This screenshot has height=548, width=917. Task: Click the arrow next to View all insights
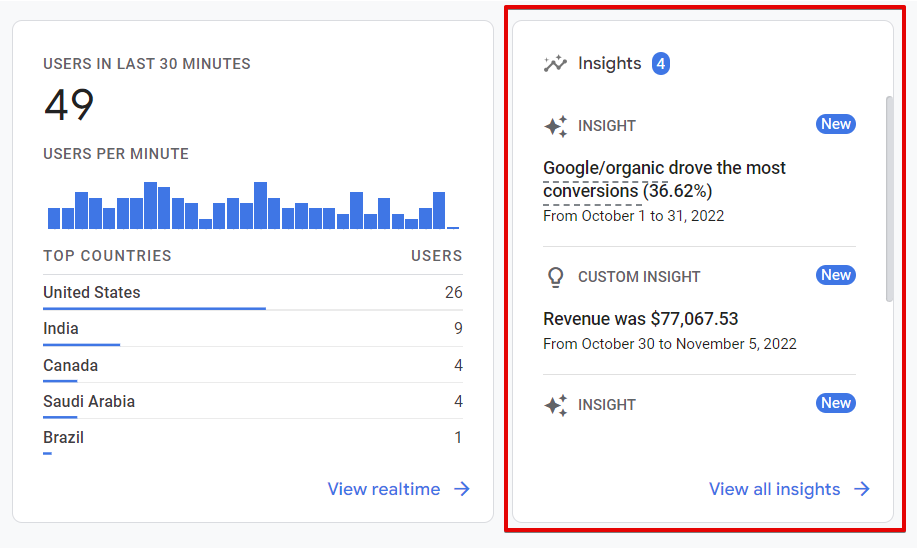click(x=862, y=489)
